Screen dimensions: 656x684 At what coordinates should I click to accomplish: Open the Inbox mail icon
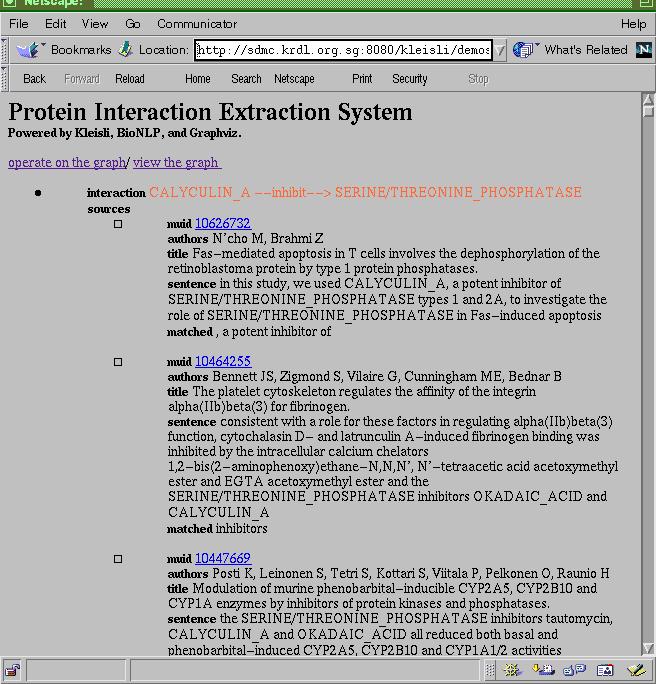coord(543,670)
